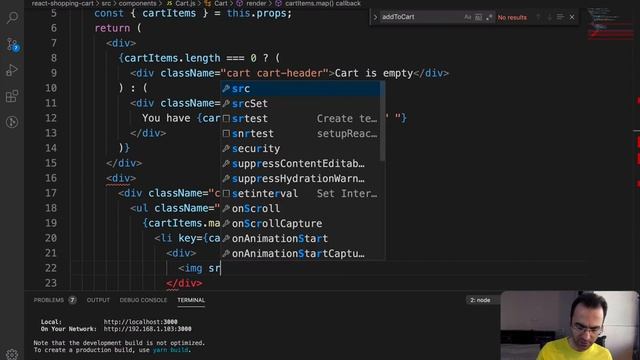640x360 pixels.
Task: Select the security suggestion
Action: tap(300, 149)
